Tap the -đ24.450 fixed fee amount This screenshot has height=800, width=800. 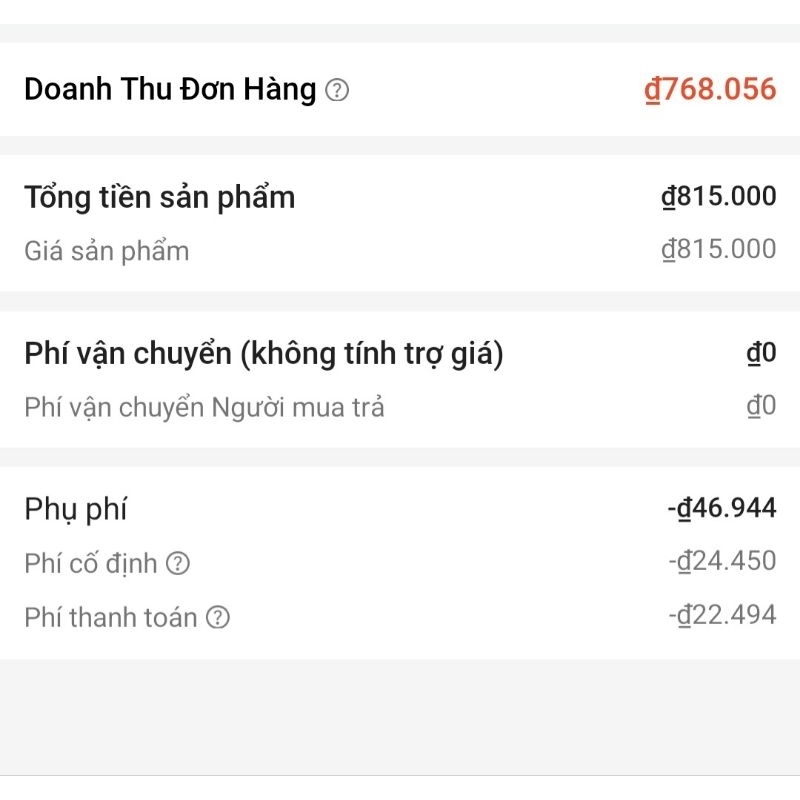tap(722, 561)
